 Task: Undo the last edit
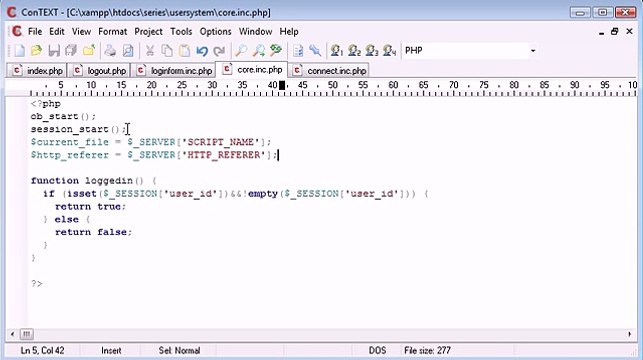click(202, 51)
